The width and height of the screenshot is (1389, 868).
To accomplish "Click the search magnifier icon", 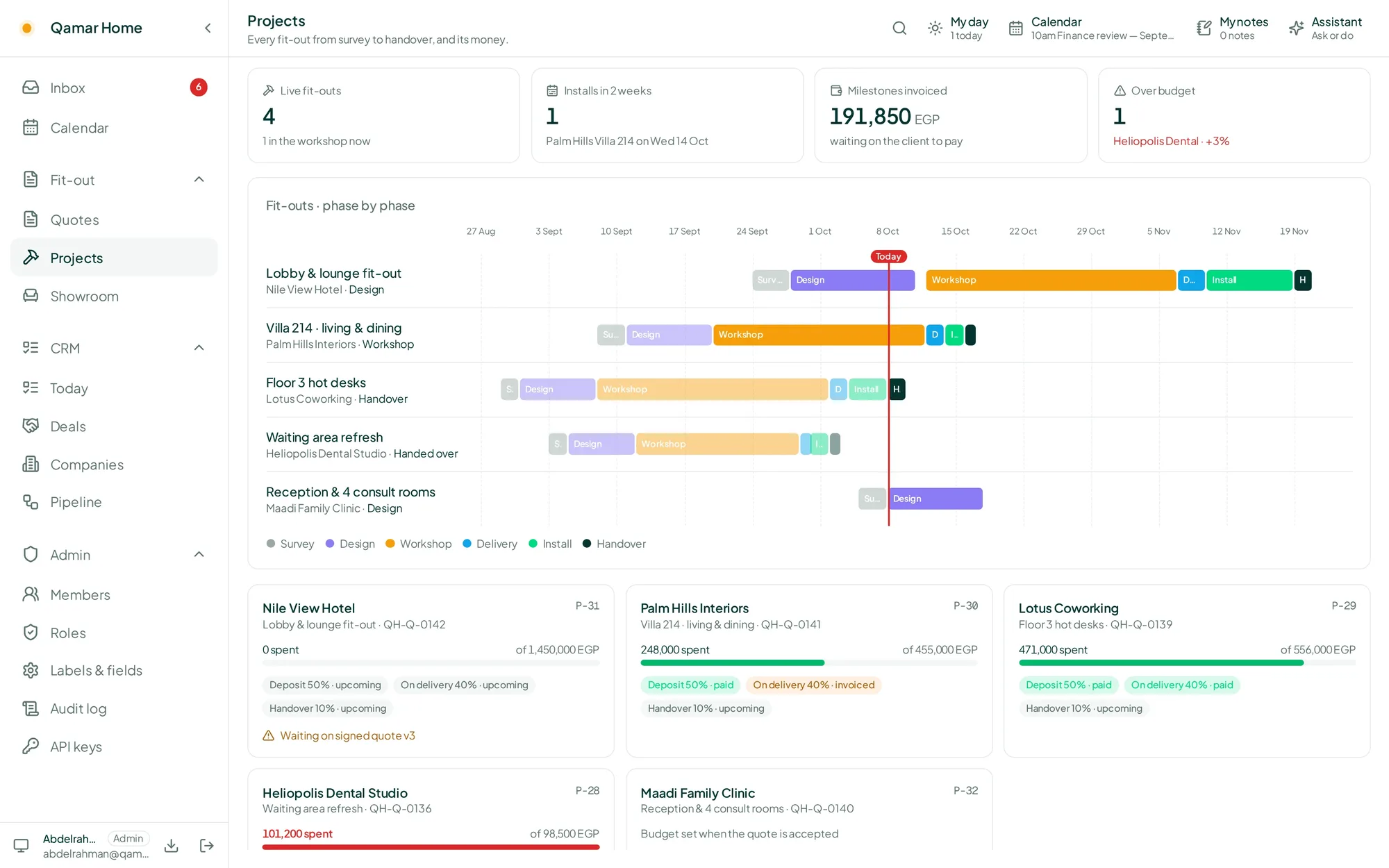I will 899,28.
